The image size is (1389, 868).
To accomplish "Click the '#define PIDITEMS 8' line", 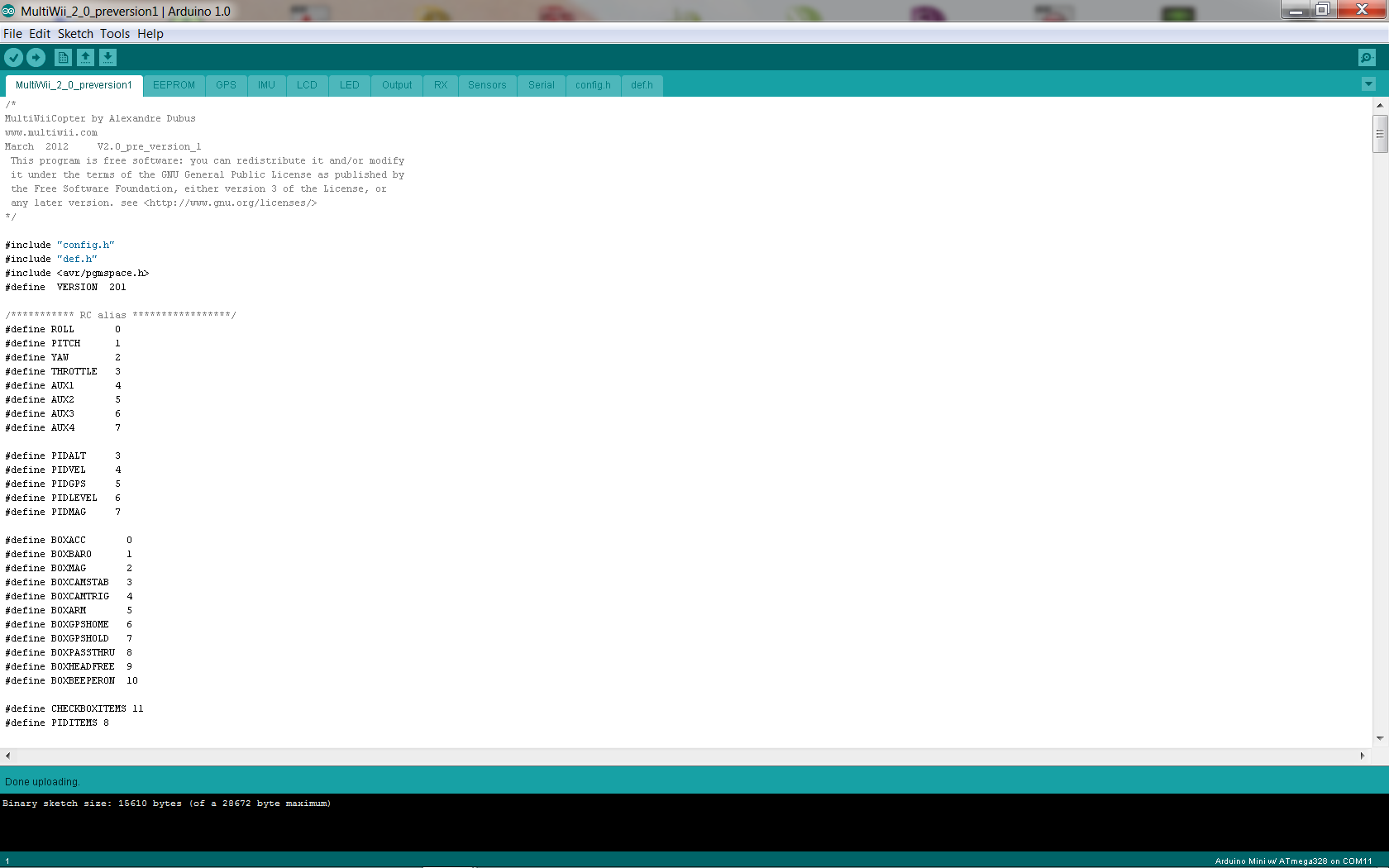I will [x=57, y=723].
